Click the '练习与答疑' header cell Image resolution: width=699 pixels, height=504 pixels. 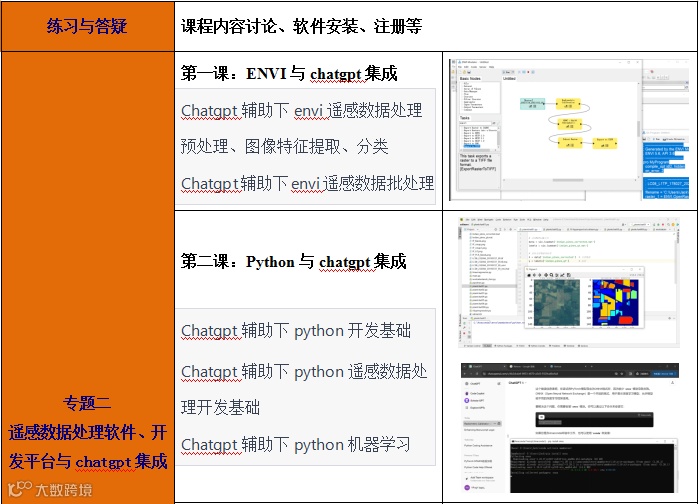(x=87, y=27)
